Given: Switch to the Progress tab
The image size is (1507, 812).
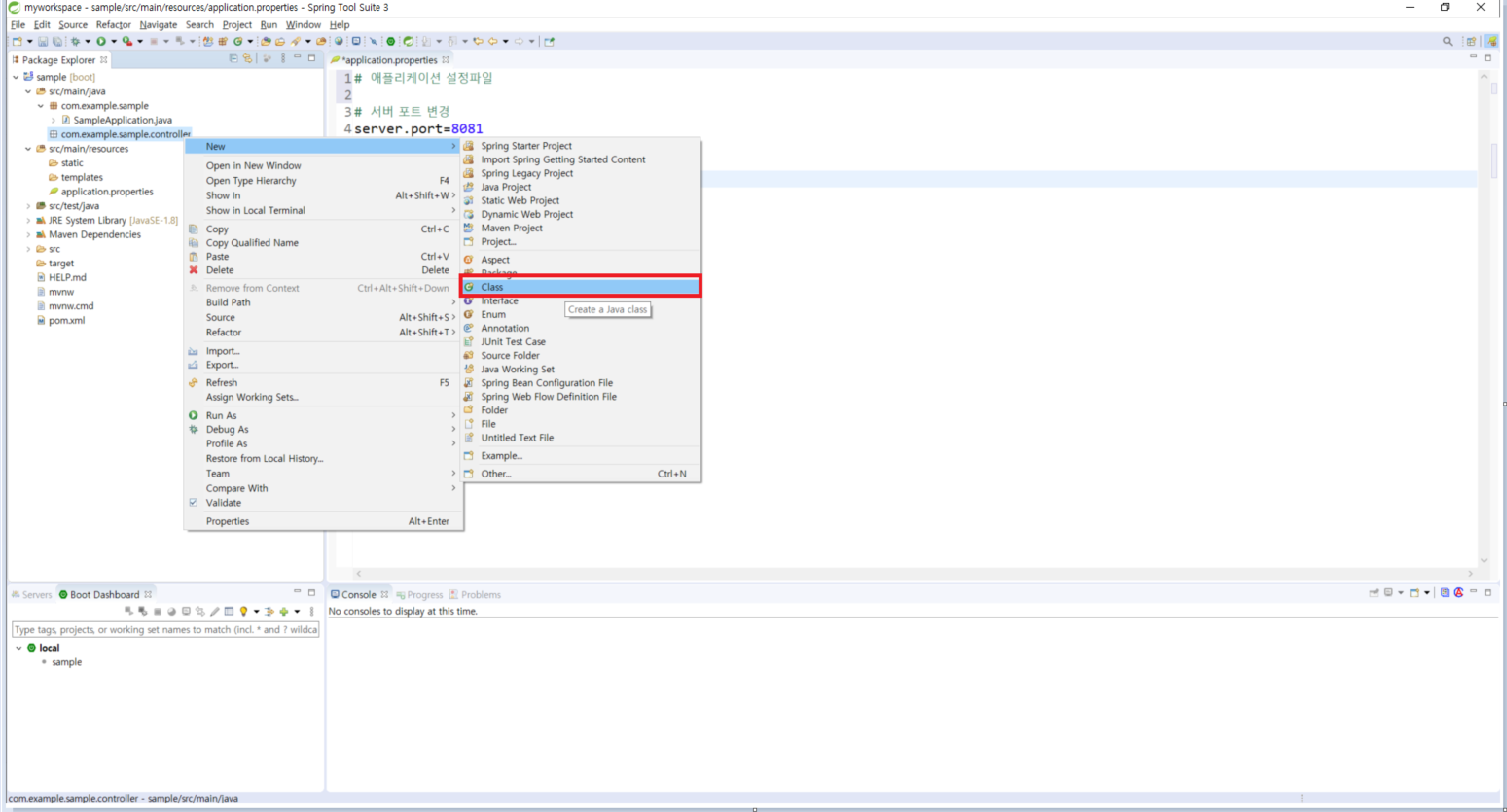Looking at the screenshot, I should pyautogui.click(x=419, y=594).
